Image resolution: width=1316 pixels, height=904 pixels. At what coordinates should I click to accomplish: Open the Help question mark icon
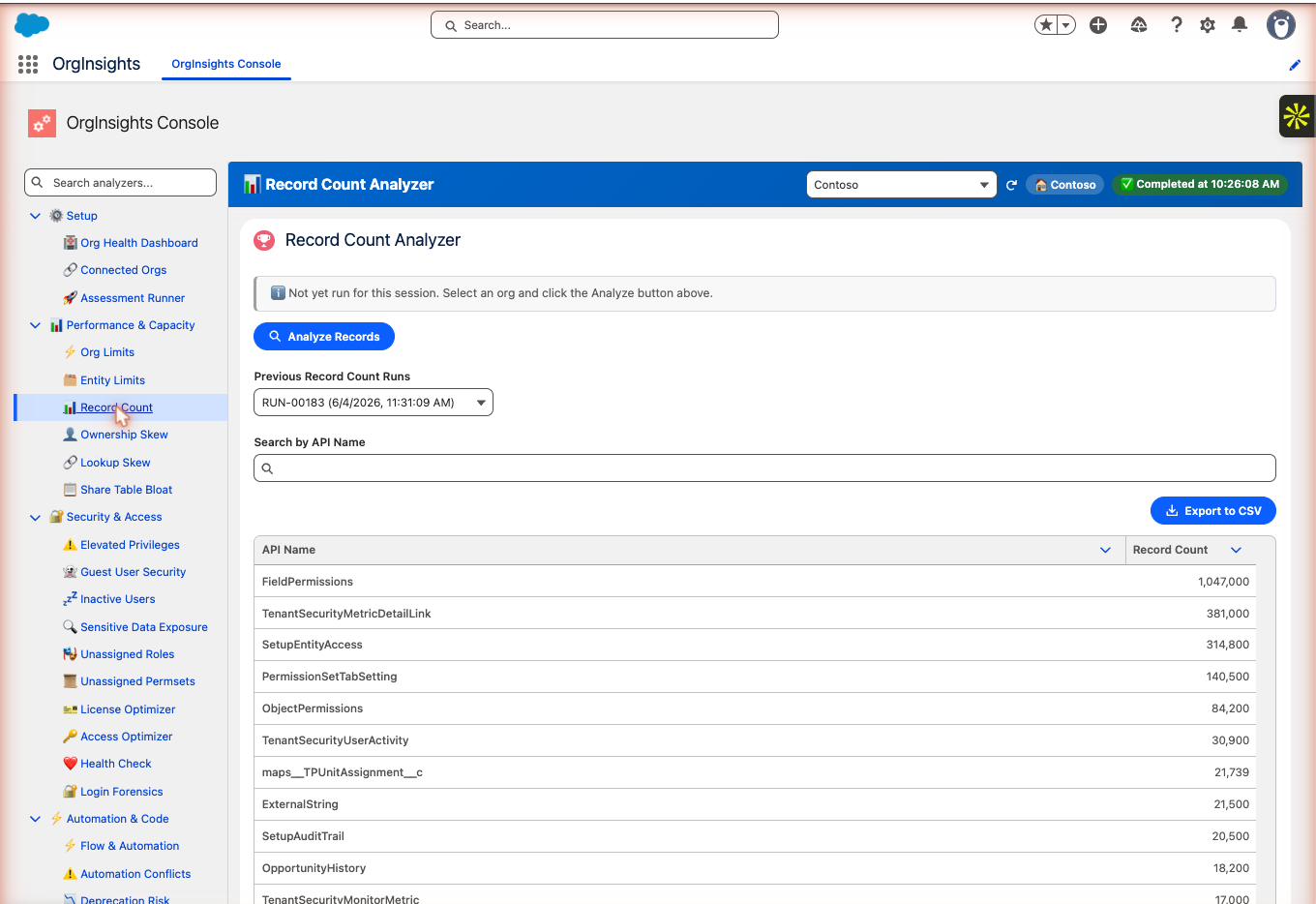(x=1177, y=25)
